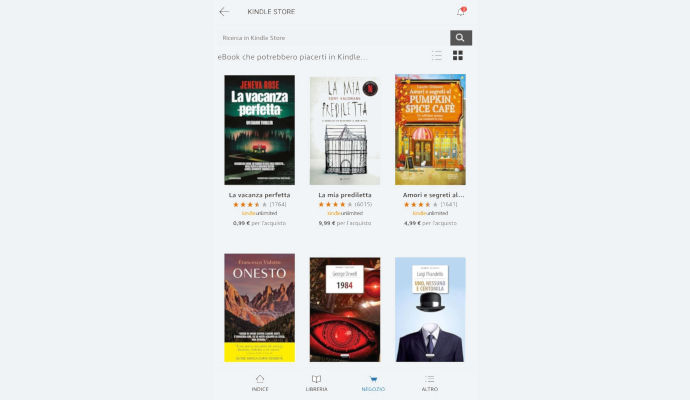Switch to list view layout
690x400 pixels.
point(437,55)
